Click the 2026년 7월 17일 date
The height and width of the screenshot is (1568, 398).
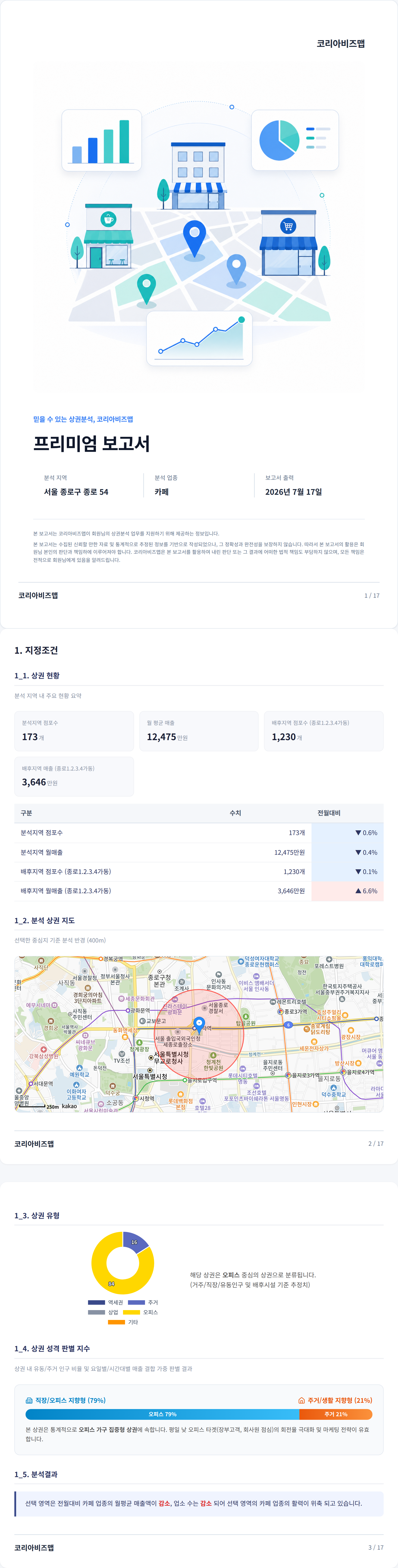294,492
